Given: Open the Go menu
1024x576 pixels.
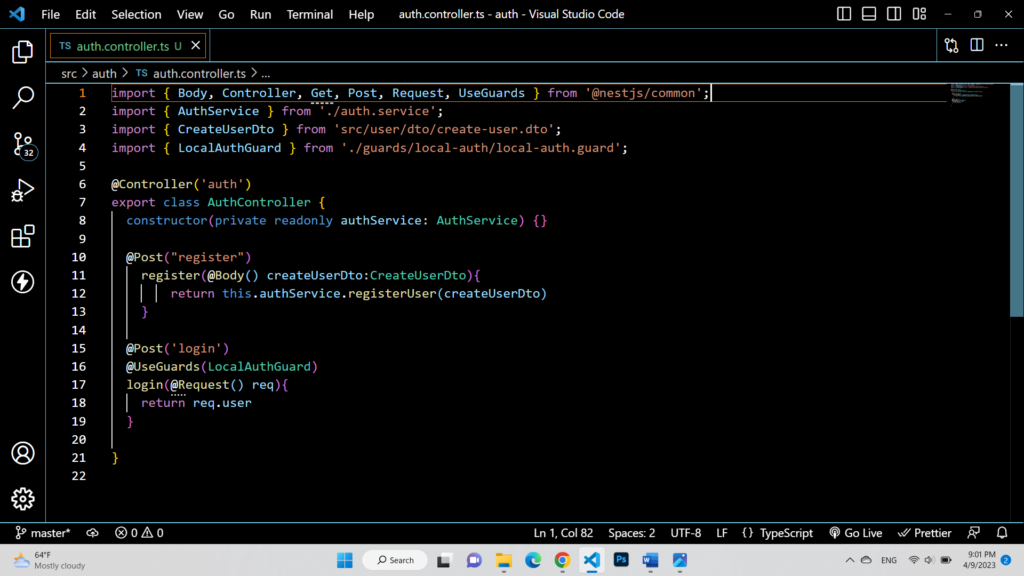Looking at the screenshot, I should 226,14.
